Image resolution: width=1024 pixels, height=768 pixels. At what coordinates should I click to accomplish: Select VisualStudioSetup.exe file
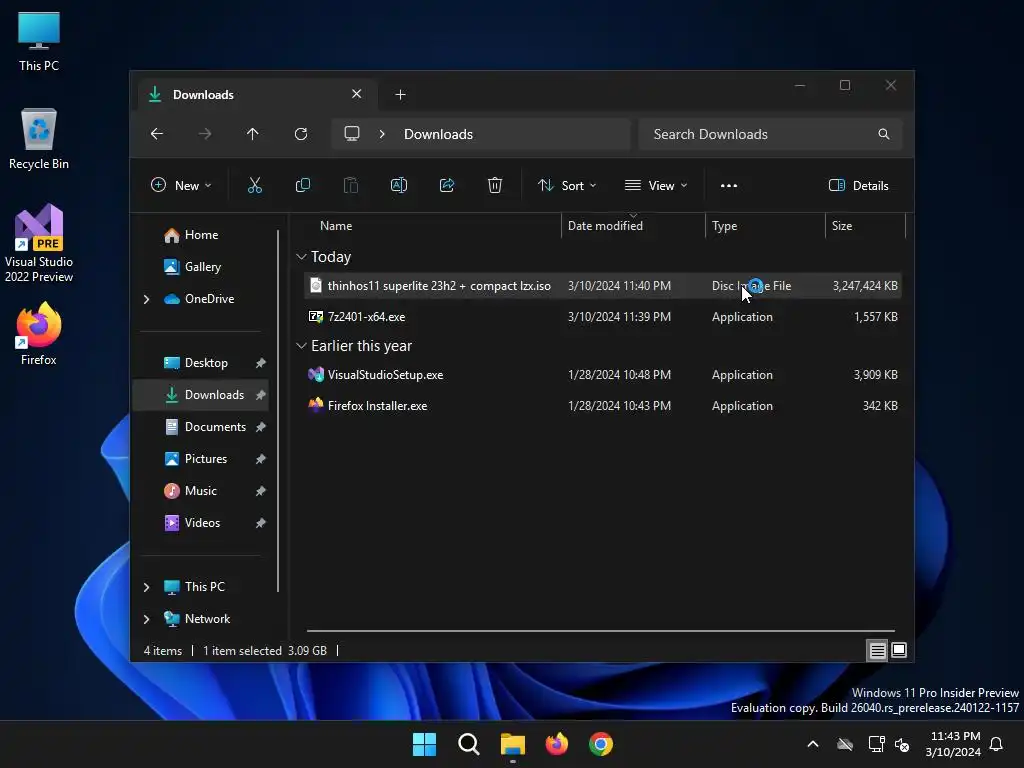point(602,375)
